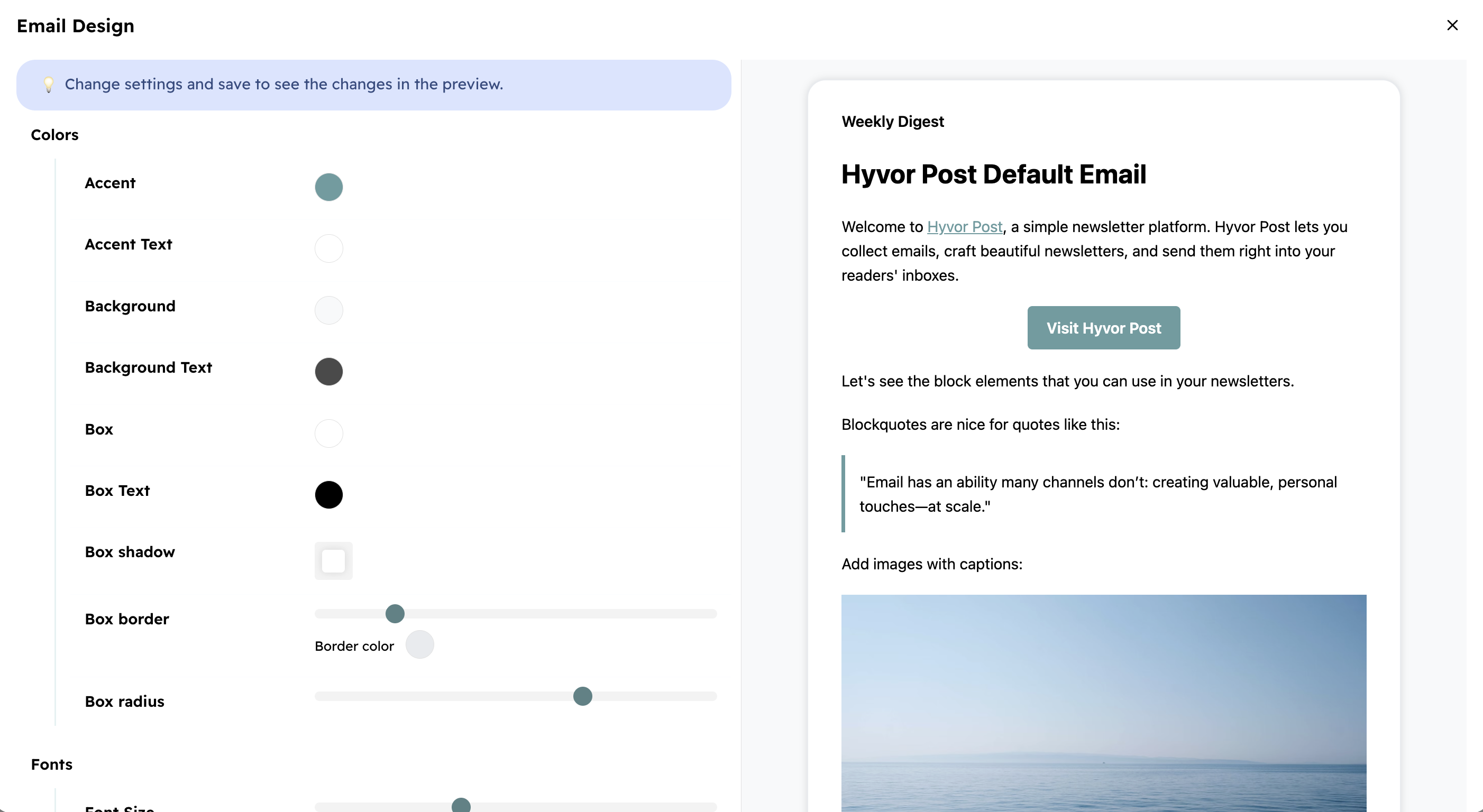The height and width of the screenshot is (812, 1483).
Task: Select the Colors section heading
Action: [x=54, y=135]
